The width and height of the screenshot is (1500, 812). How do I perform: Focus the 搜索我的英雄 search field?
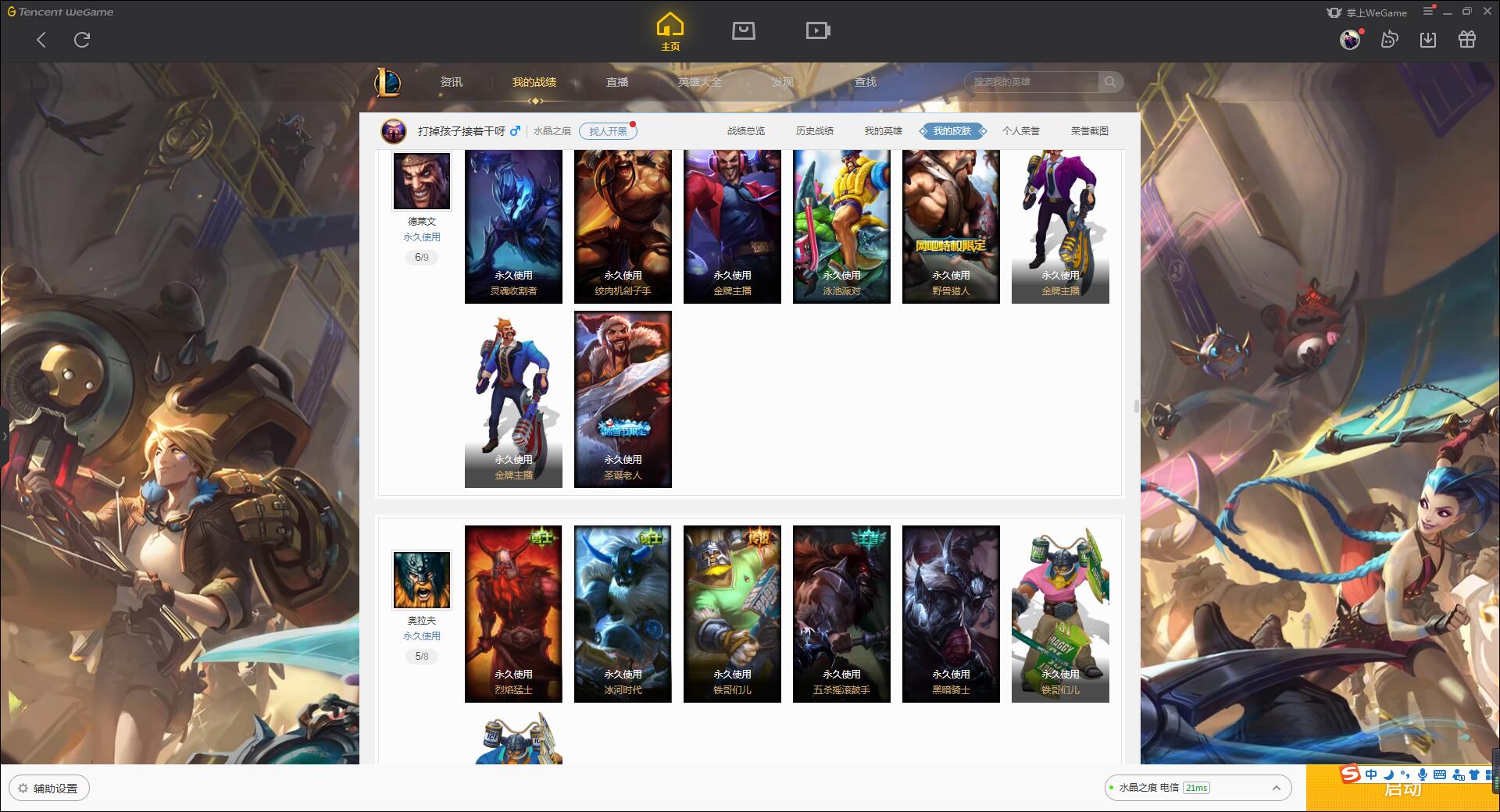1033,82
